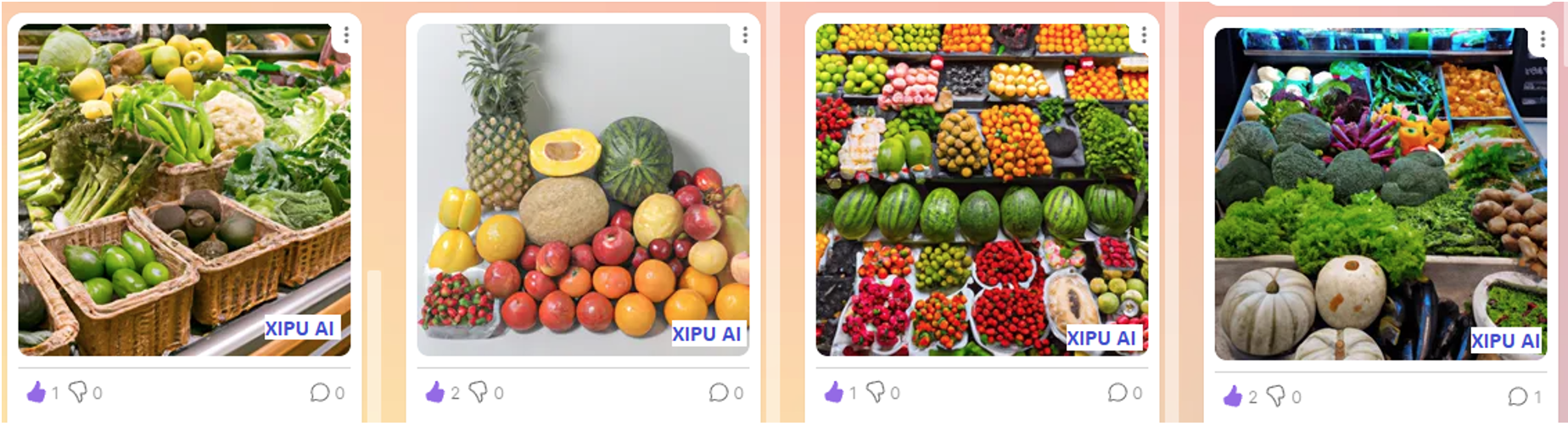Open the watermelon market stall image

click(982, 189)
